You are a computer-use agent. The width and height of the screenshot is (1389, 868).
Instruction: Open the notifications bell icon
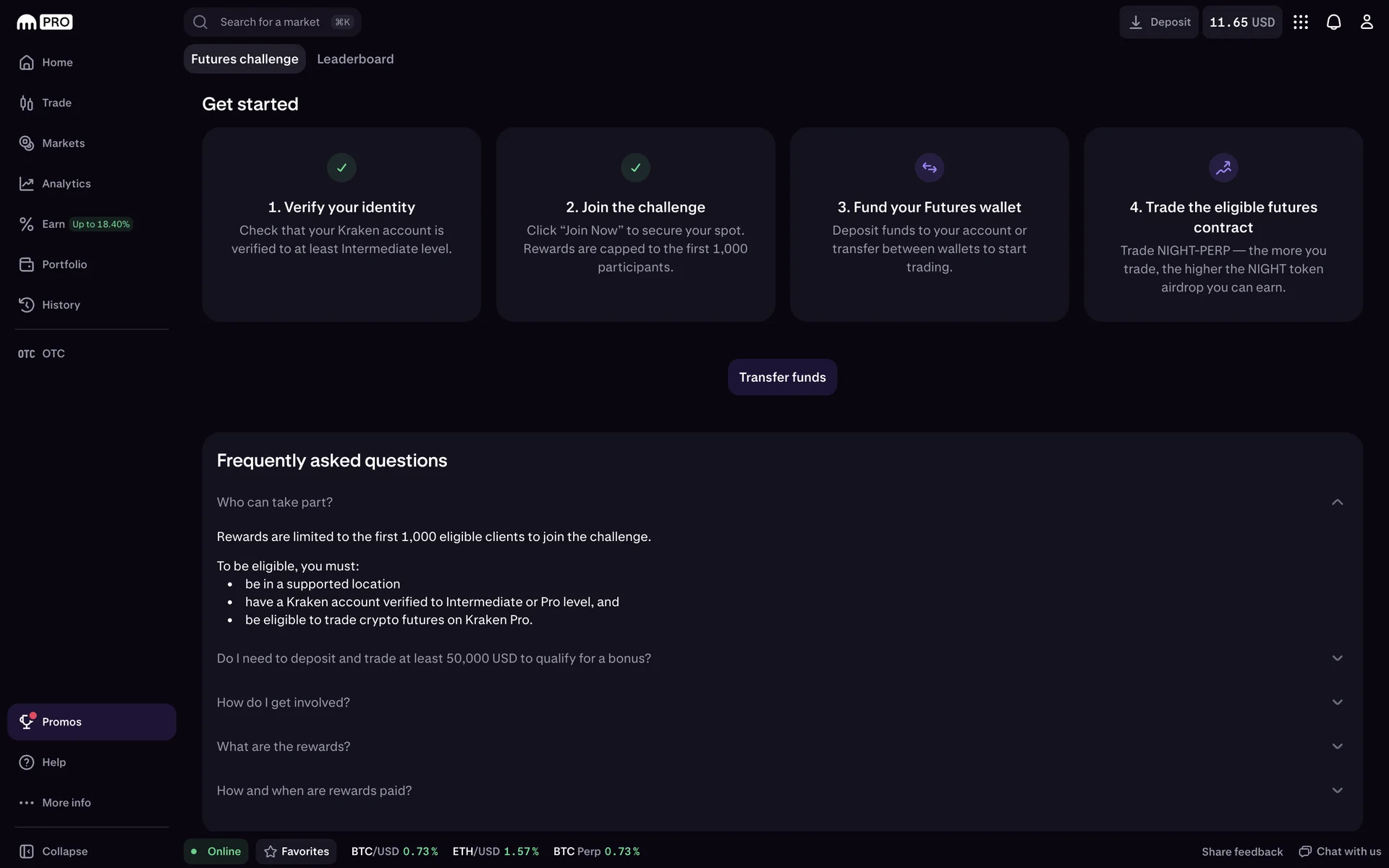[x=1333, y=22]
